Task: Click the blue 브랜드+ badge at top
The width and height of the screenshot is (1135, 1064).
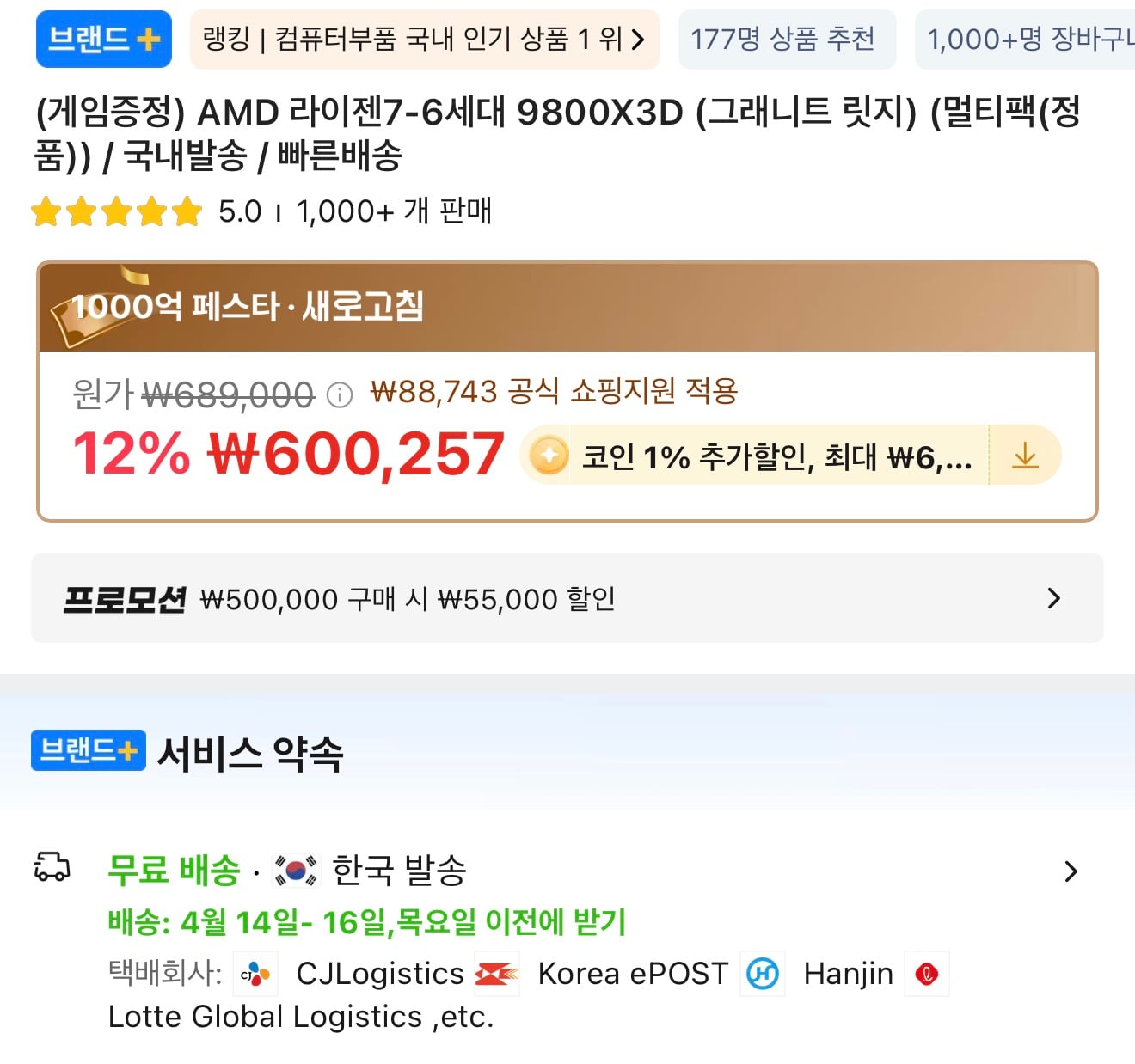Action: (102, 39)
